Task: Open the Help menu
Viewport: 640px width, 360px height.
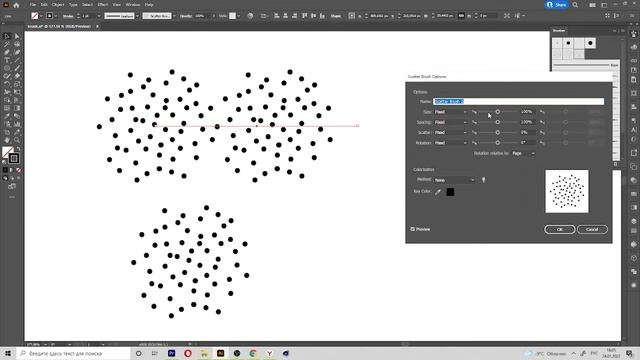Action: click(x=149, y=5)
